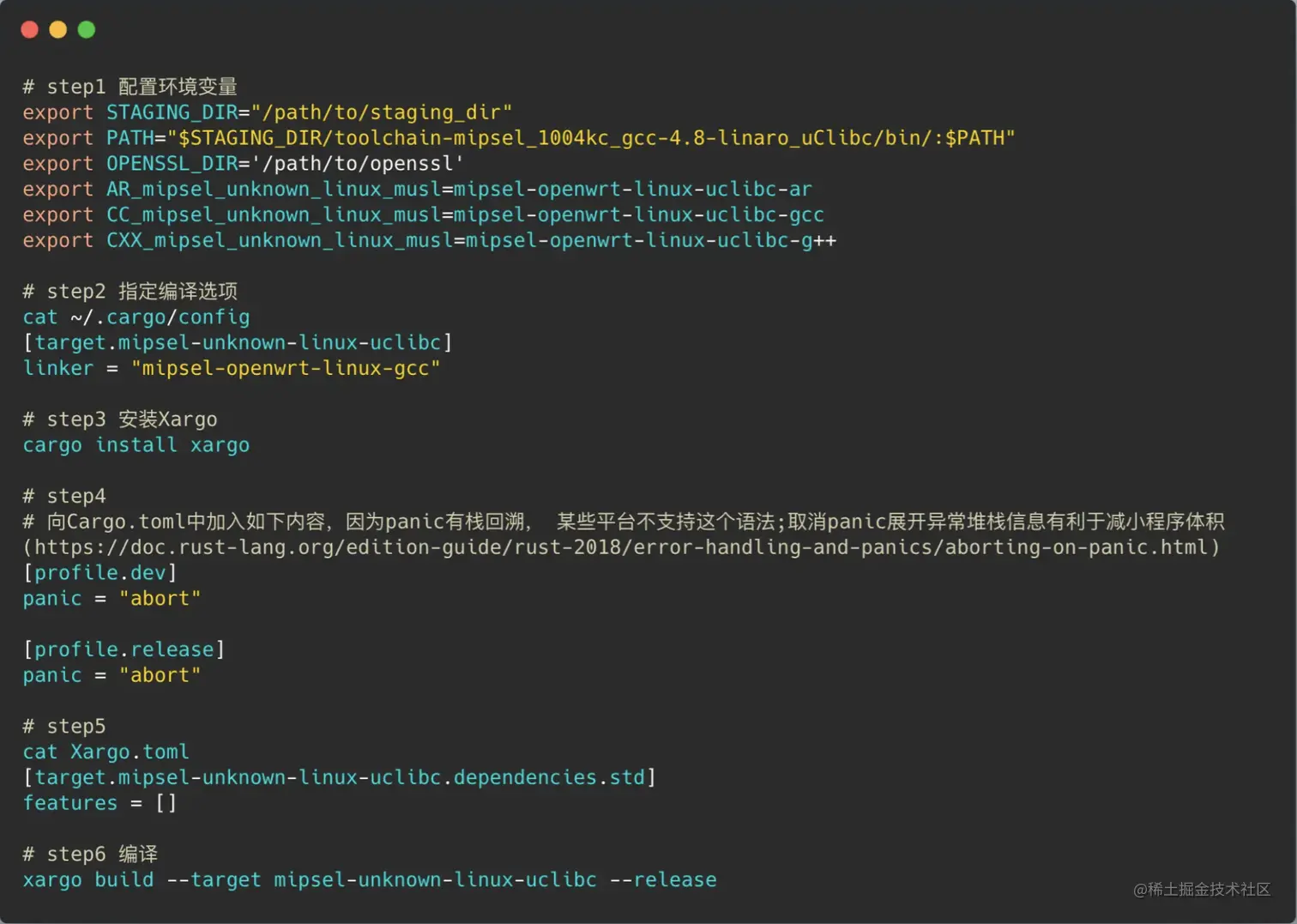The height and width of the screenshot is (924, 1297).
Task: Click the step6 编译 comment line
Action: pos(90,855)
